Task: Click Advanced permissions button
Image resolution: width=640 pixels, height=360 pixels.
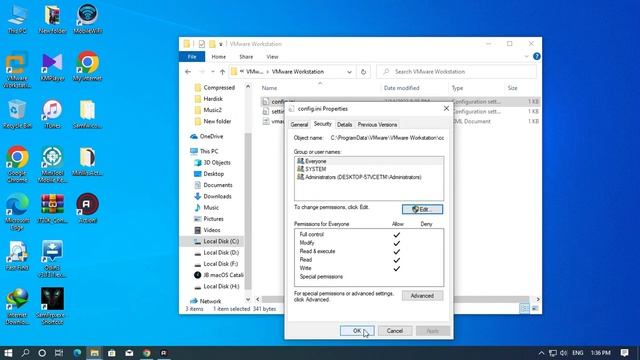Action: 422,296
